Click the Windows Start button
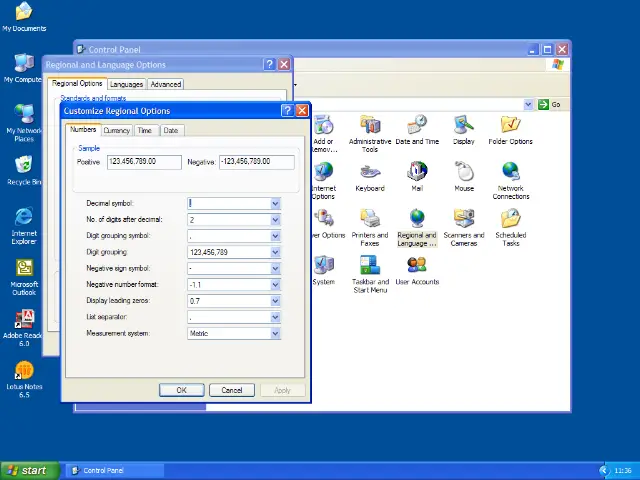This screenshot has width=640, height=480. [28, 470]
